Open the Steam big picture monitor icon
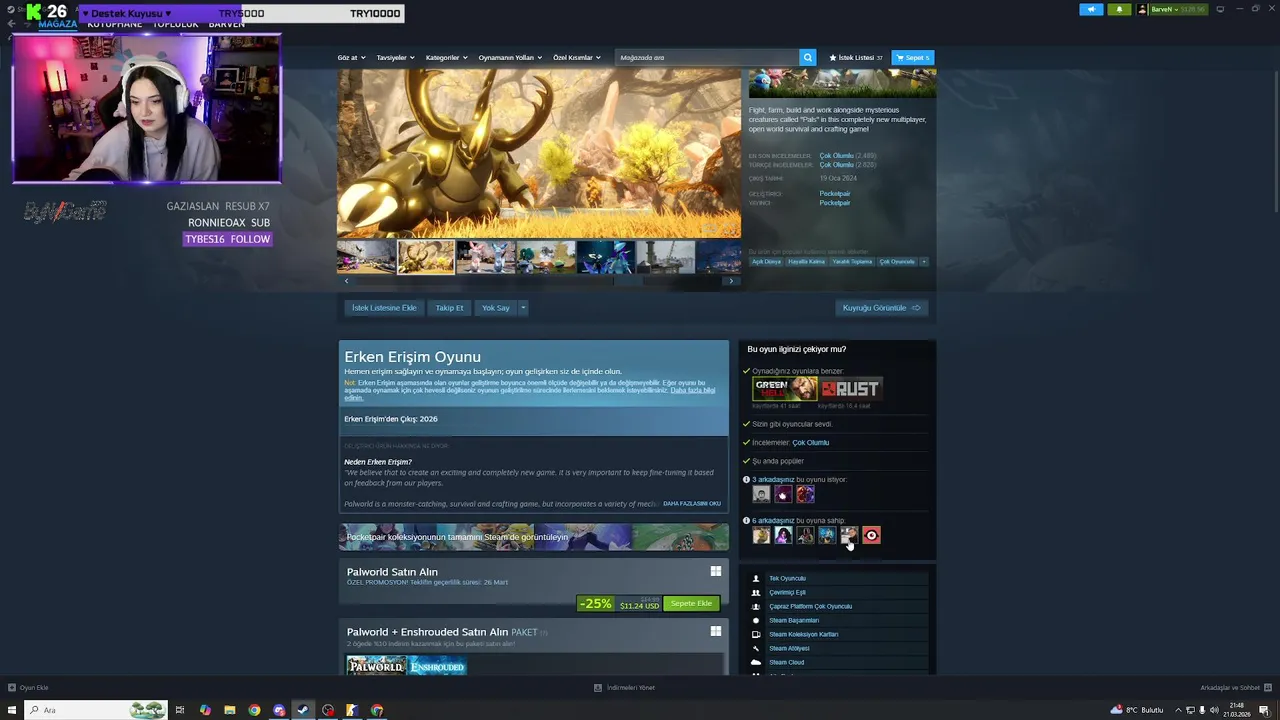This screenshot has width=1280, height=720. [x=1220, y=9]
